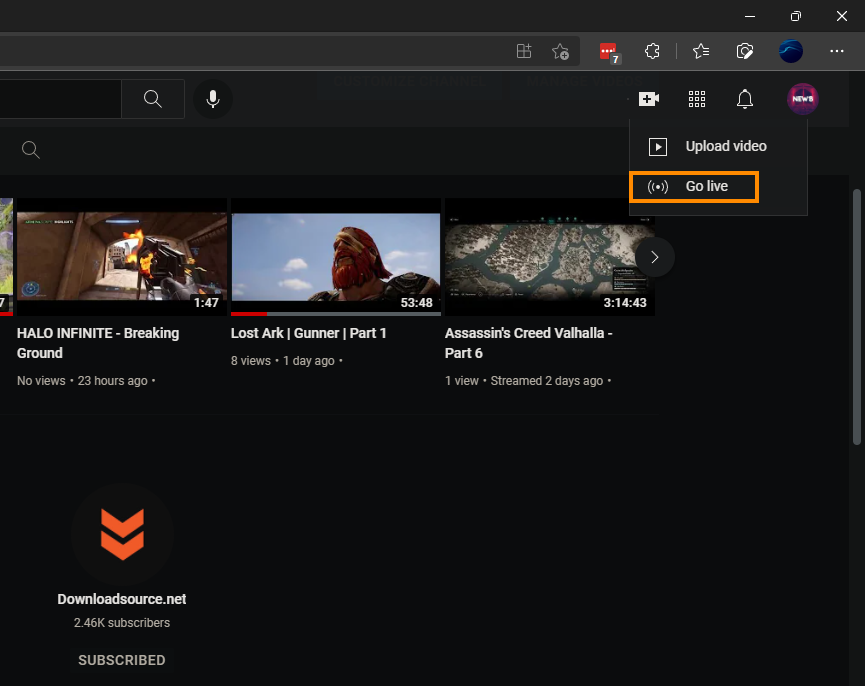This screenshot has height=686, width=865.
Task: Click the Downloadsource.net channel name
Action: coord(122,599)
